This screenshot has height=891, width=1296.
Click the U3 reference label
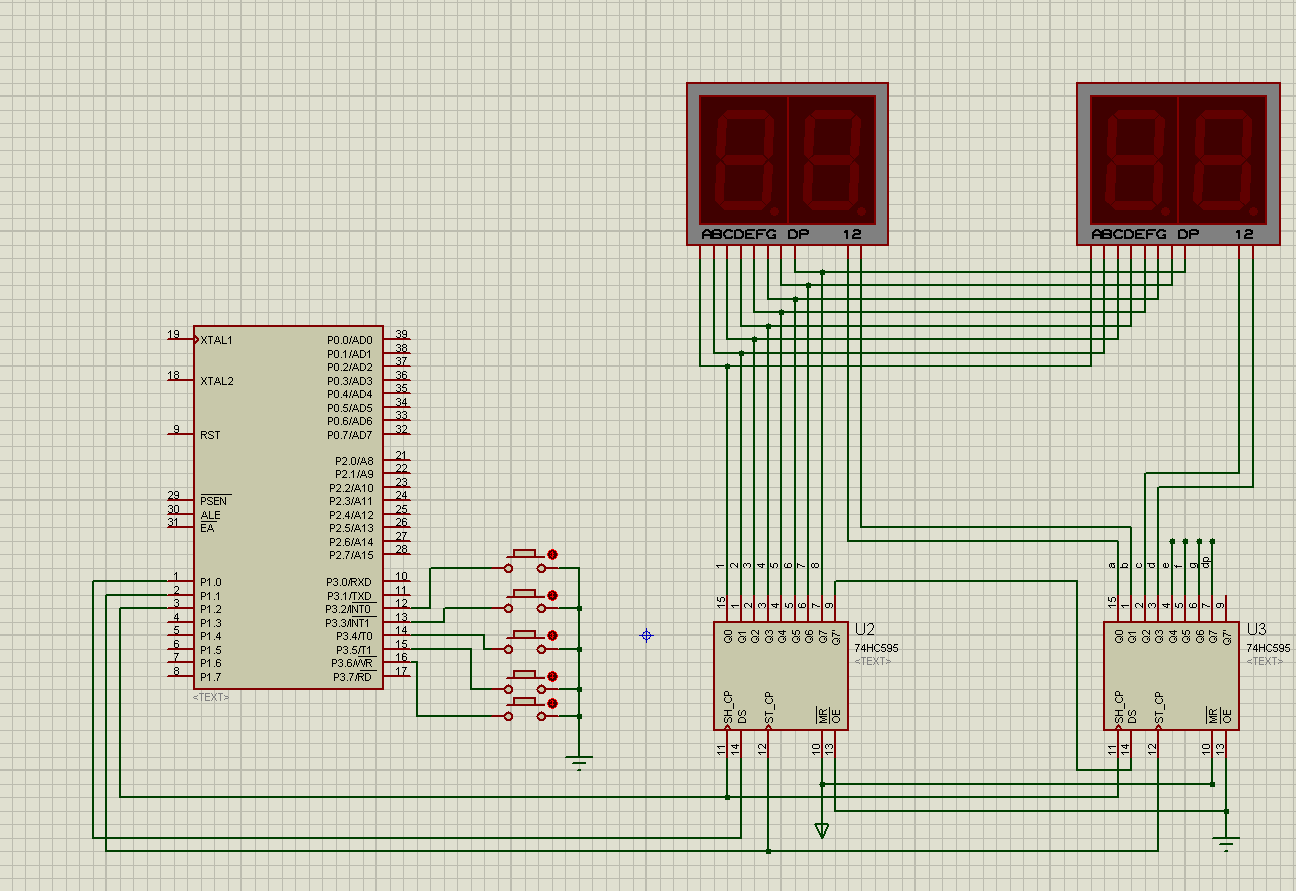[x=1256, y=630]
